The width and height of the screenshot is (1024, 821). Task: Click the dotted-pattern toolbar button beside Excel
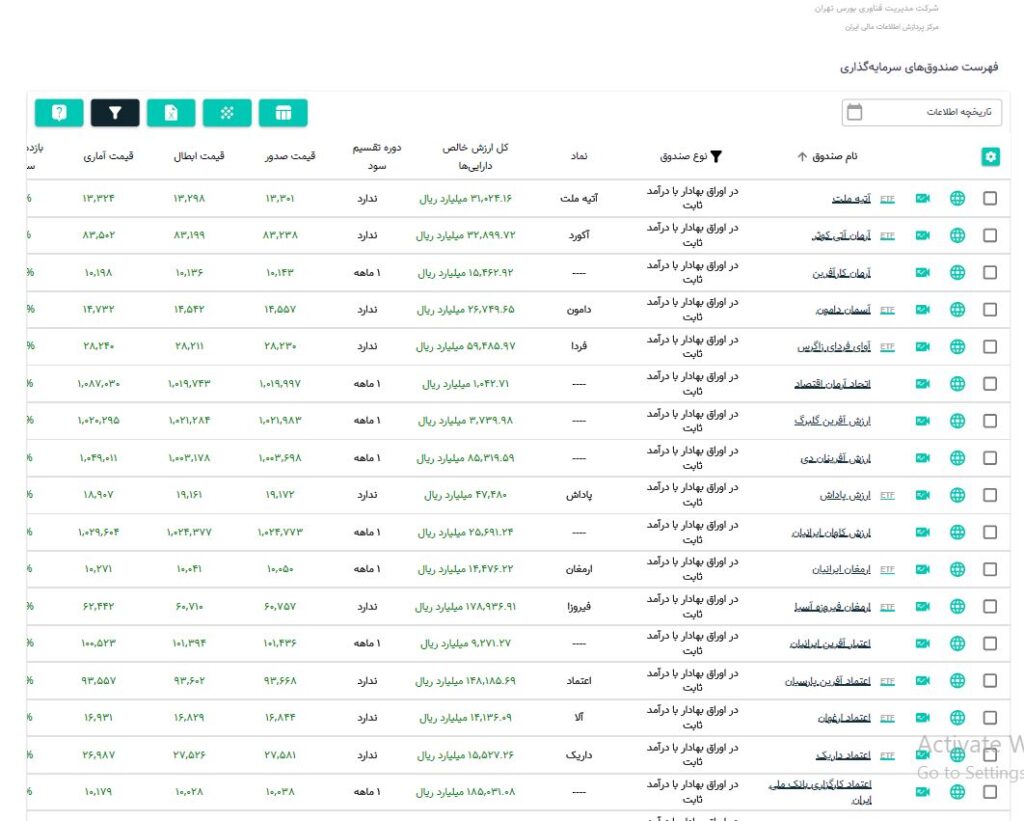pos(227,113)
